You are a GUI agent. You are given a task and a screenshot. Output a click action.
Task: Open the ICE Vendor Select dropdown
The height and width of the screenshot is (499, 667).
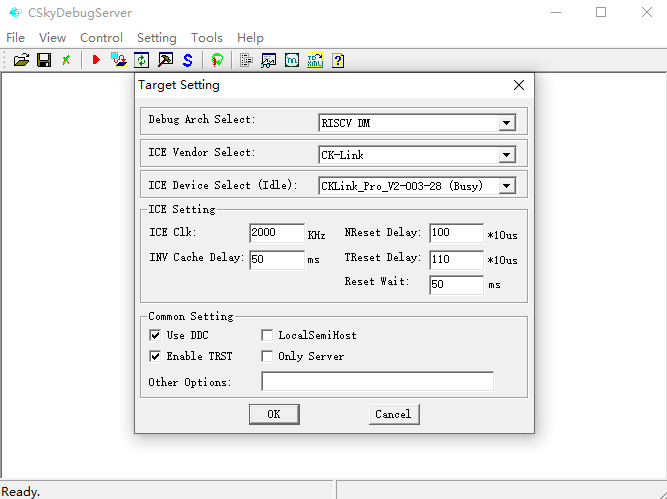coord(506,155)
